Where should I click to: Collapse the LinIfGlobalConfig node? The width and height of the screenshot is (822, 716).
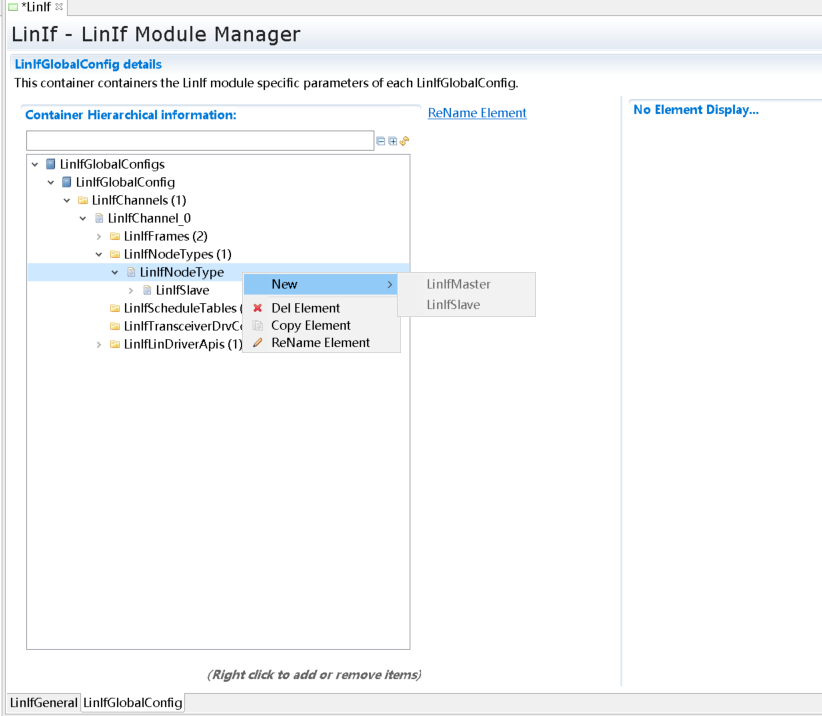(51, 182)
